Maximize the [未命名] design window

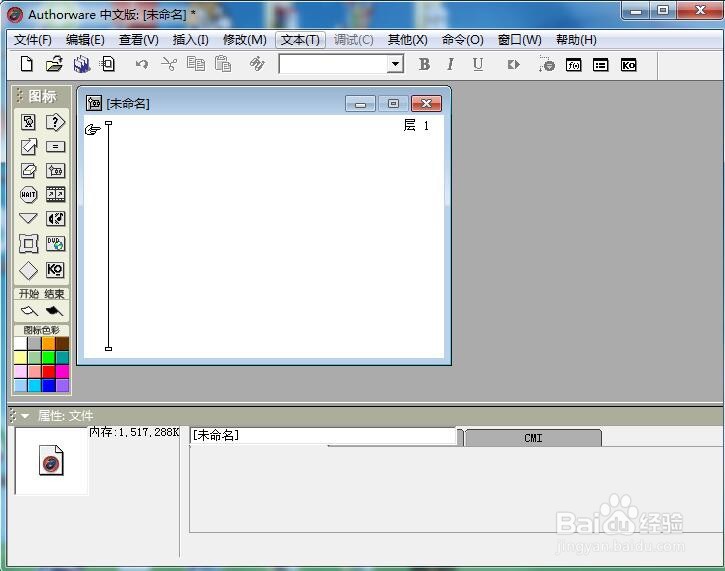[393, 104]
